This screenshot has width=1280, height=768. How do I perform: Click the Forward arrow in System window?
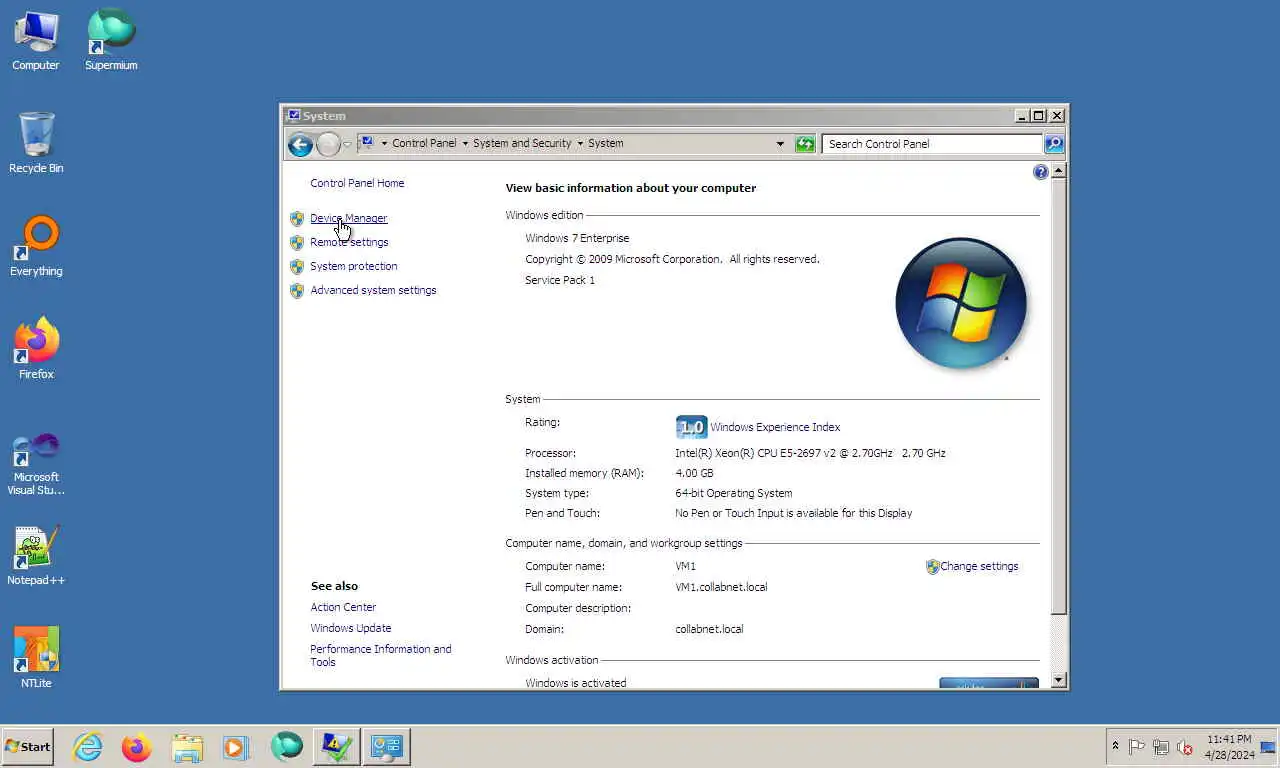pos(328,144)
